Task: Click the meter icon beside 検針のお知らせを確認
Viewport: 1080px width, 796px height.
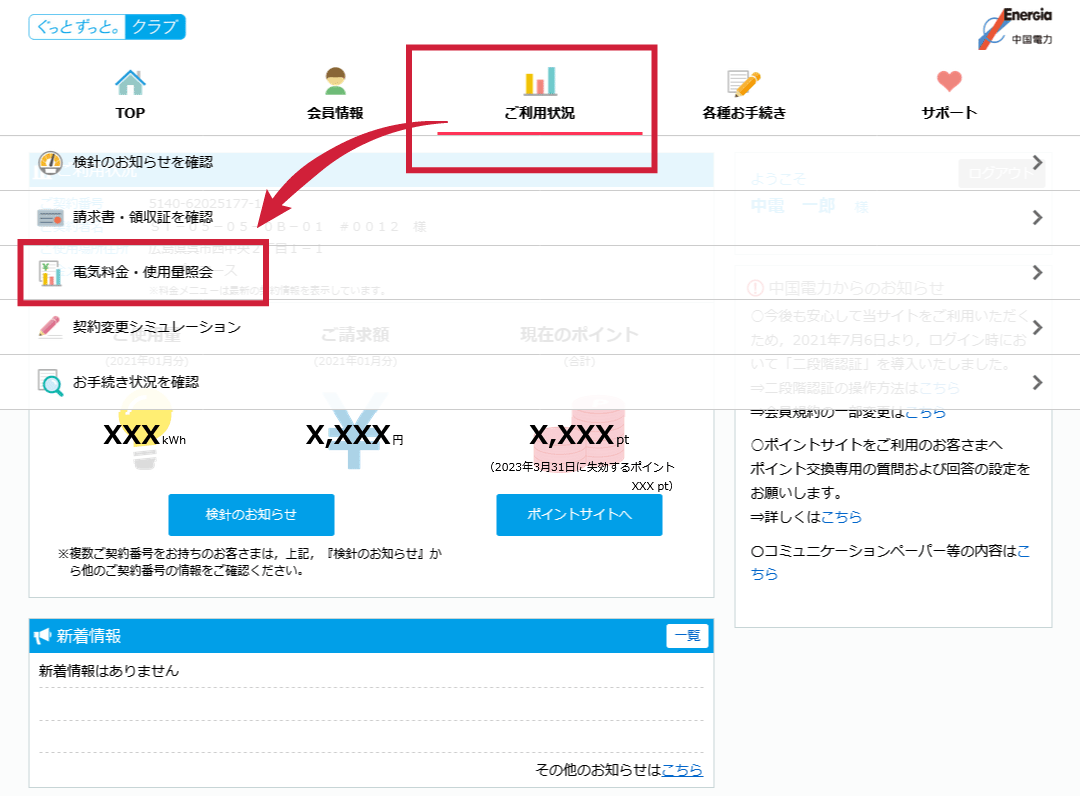Action: [x=50, y=163]
